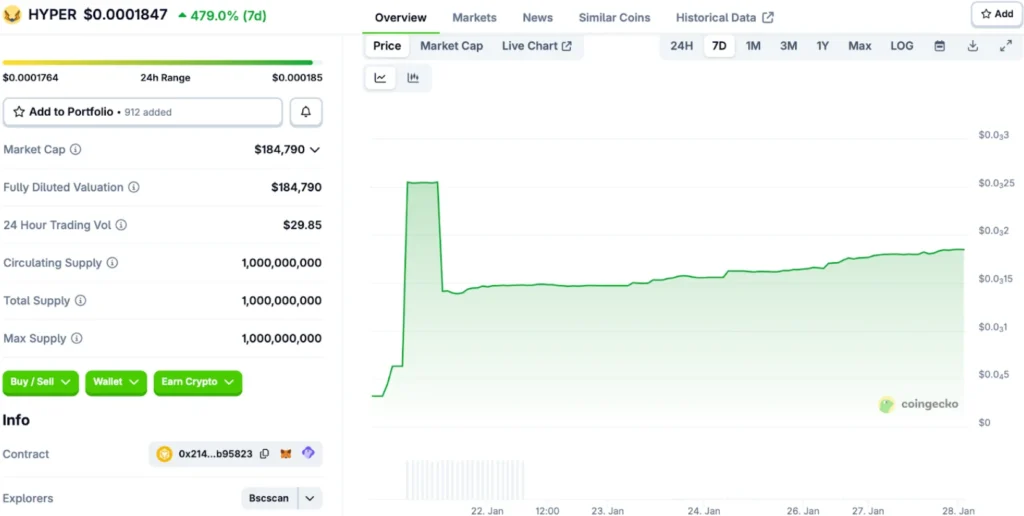Download the chart data
Viewport: 1024px width, 516px height.
(x=972, y=46)
